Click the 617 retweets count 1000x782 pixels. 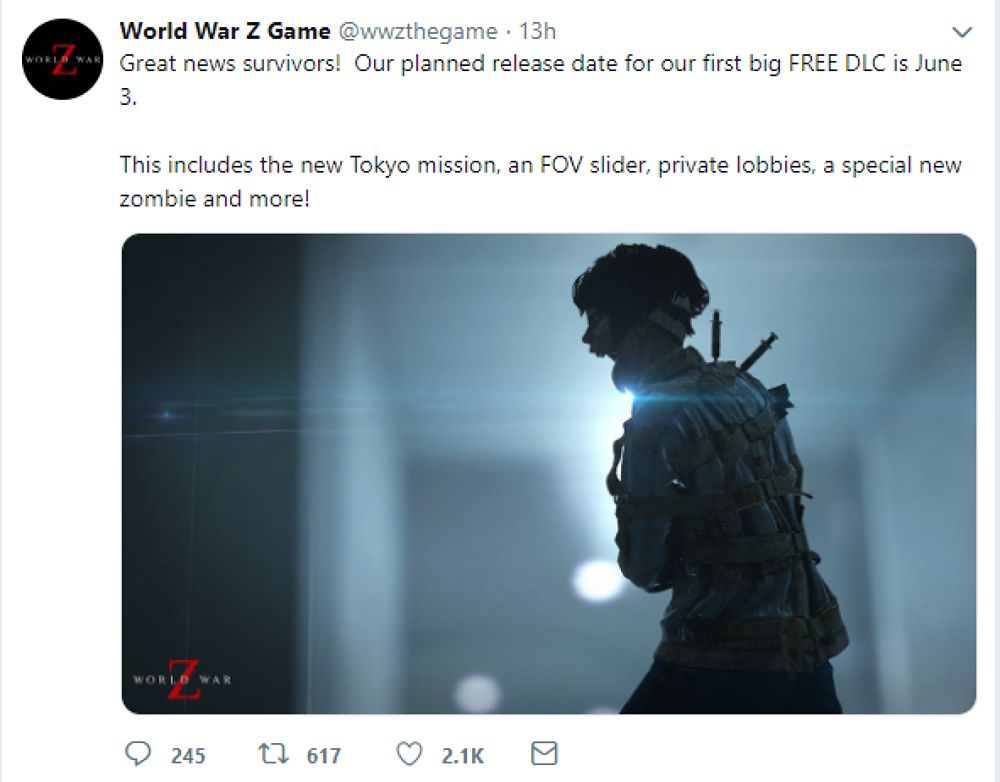[323, 756]
